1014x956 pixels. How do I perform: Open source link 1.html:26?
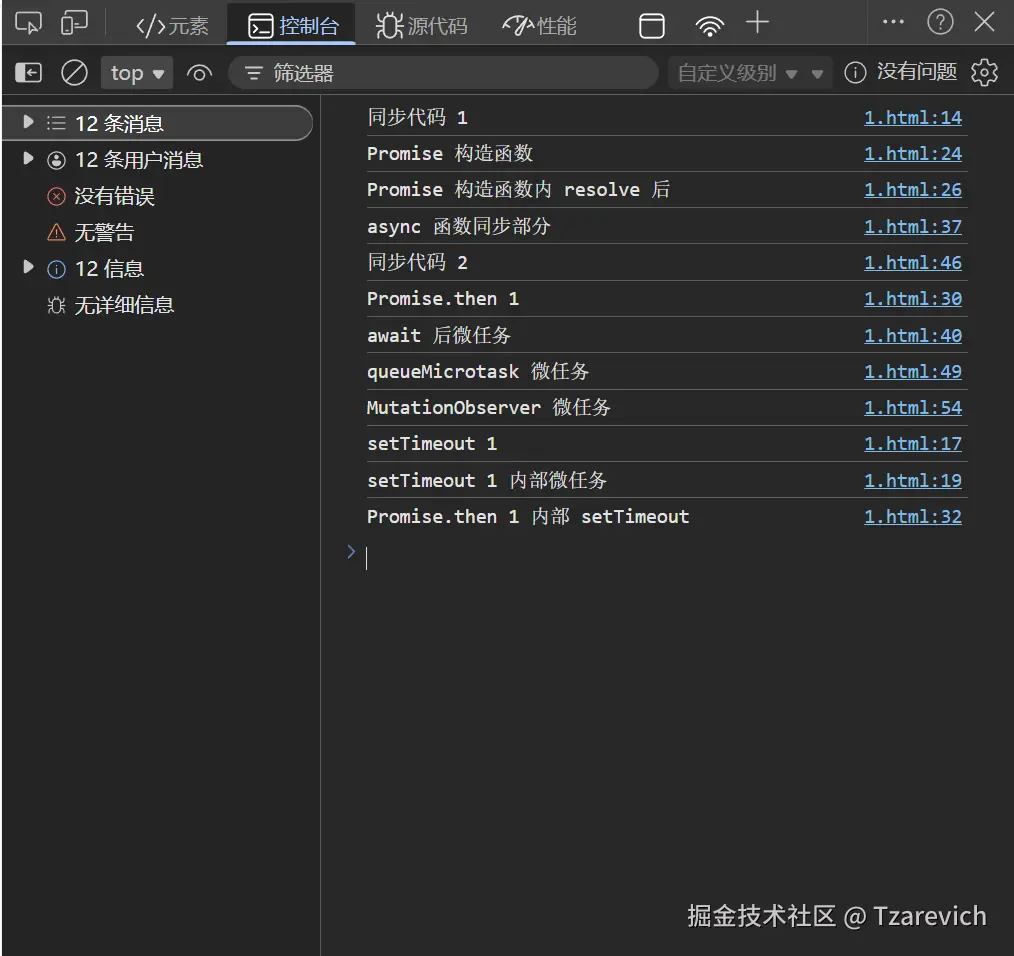coord(912,190)
